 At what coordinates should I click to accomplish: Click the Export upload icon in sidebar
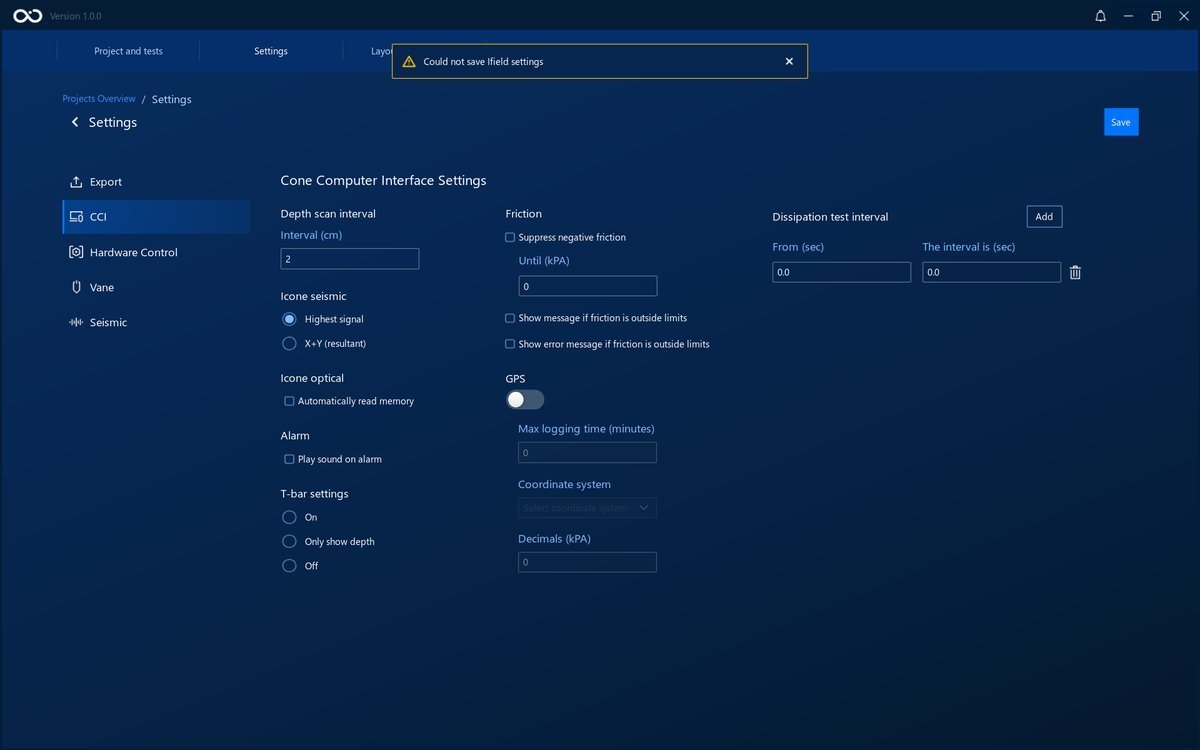(76, 182)
